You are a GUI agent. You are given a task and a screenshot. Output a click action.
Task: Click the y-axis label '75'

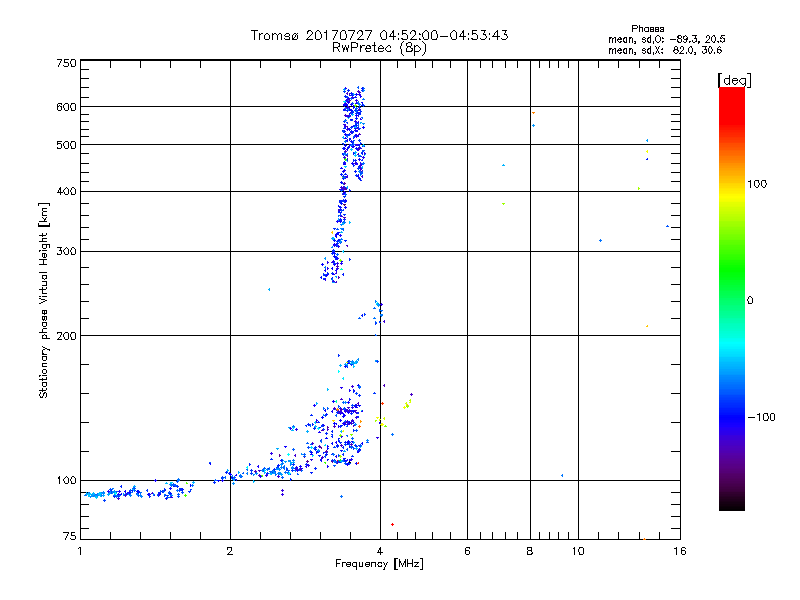(70, 536)
